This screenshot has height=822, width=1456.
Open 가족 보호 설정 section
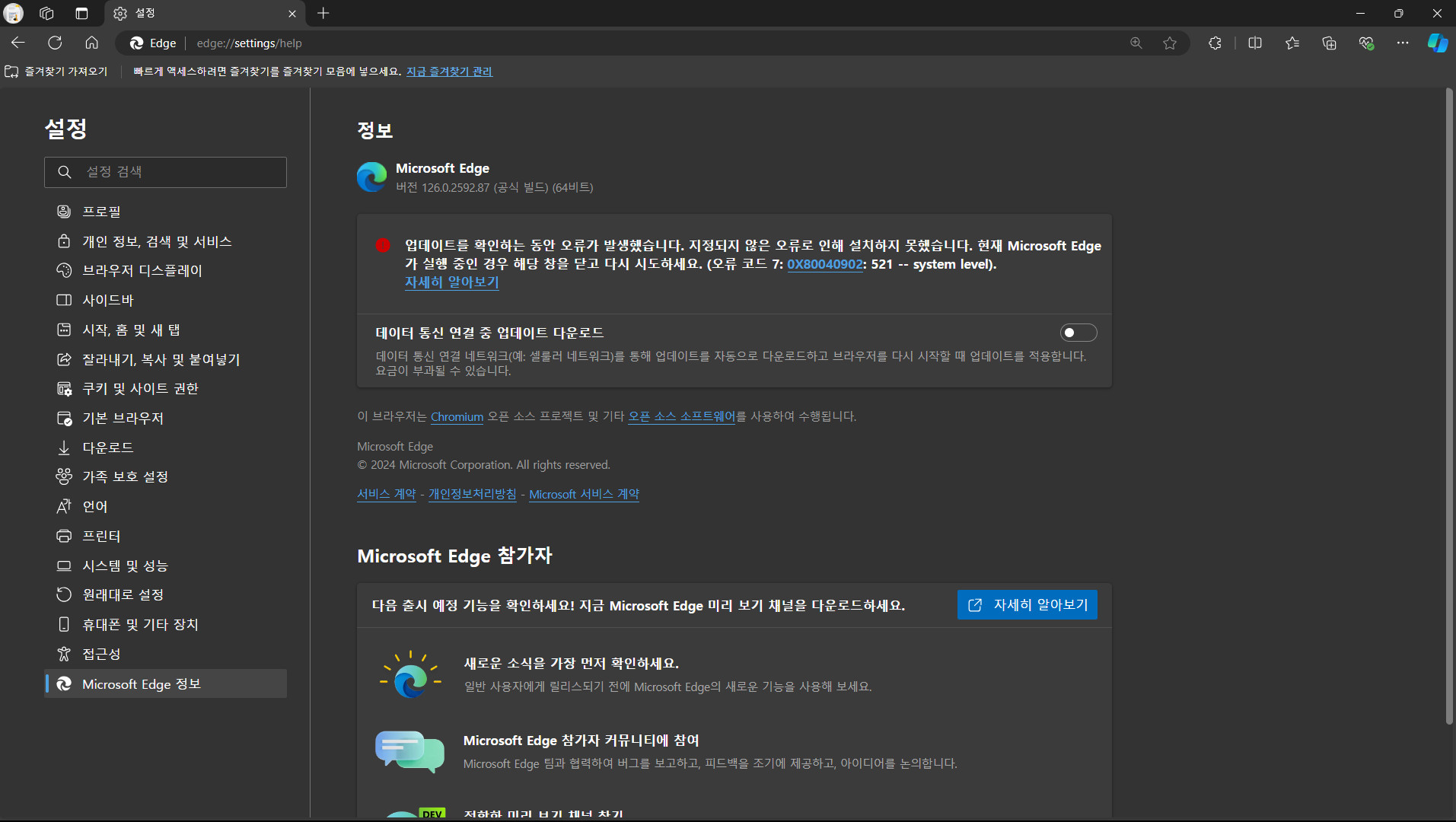(x=165, y=476)
